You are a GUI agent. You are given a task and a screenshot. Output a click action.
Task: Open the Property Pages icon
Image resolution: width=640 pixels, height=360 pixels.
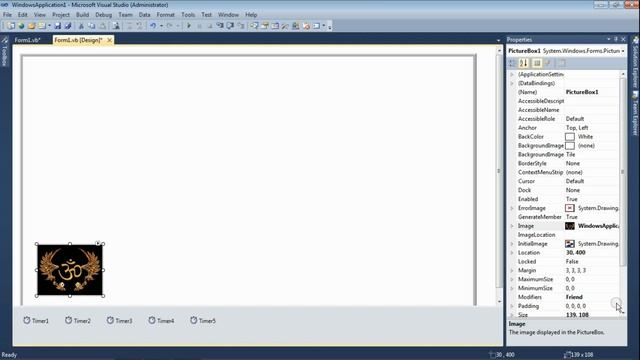click(x=562, y=63)
